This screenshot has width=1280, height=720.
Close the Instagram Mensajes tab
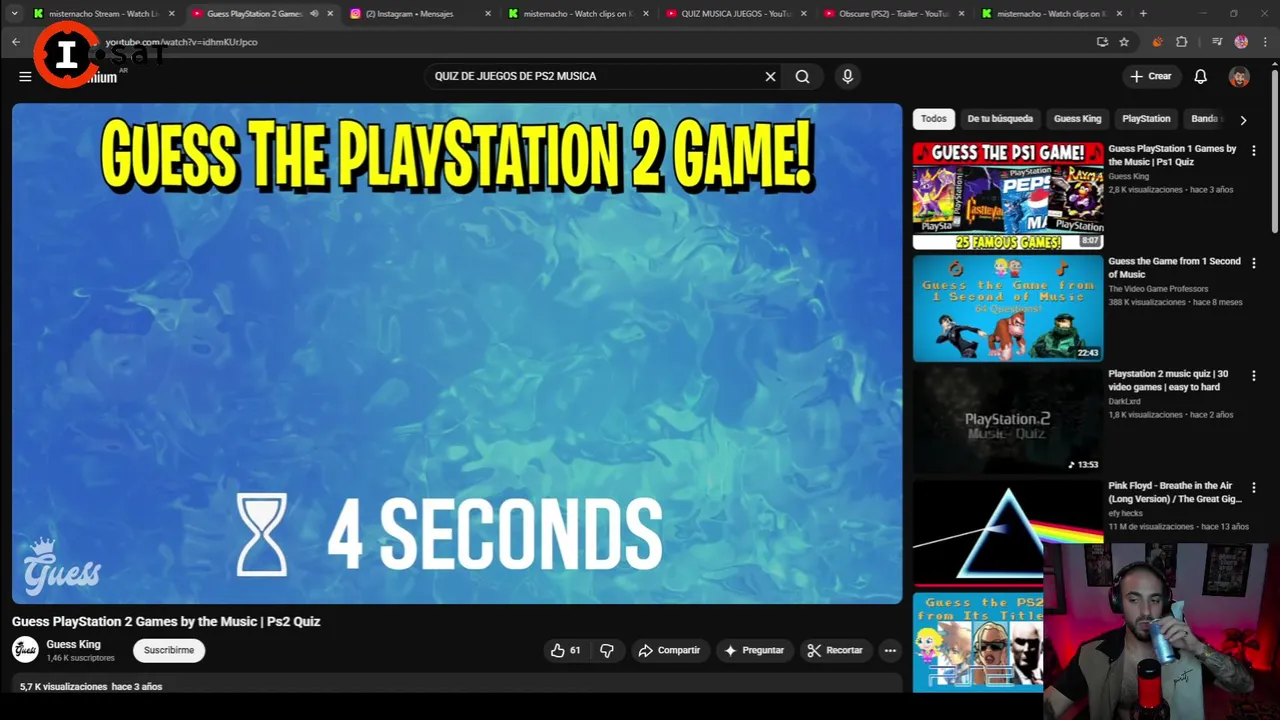click(487, 14)
